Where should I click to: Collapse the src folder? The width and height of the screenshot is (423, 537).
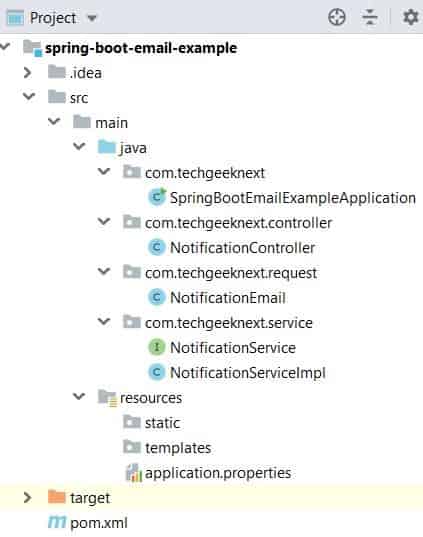[29, 97]
